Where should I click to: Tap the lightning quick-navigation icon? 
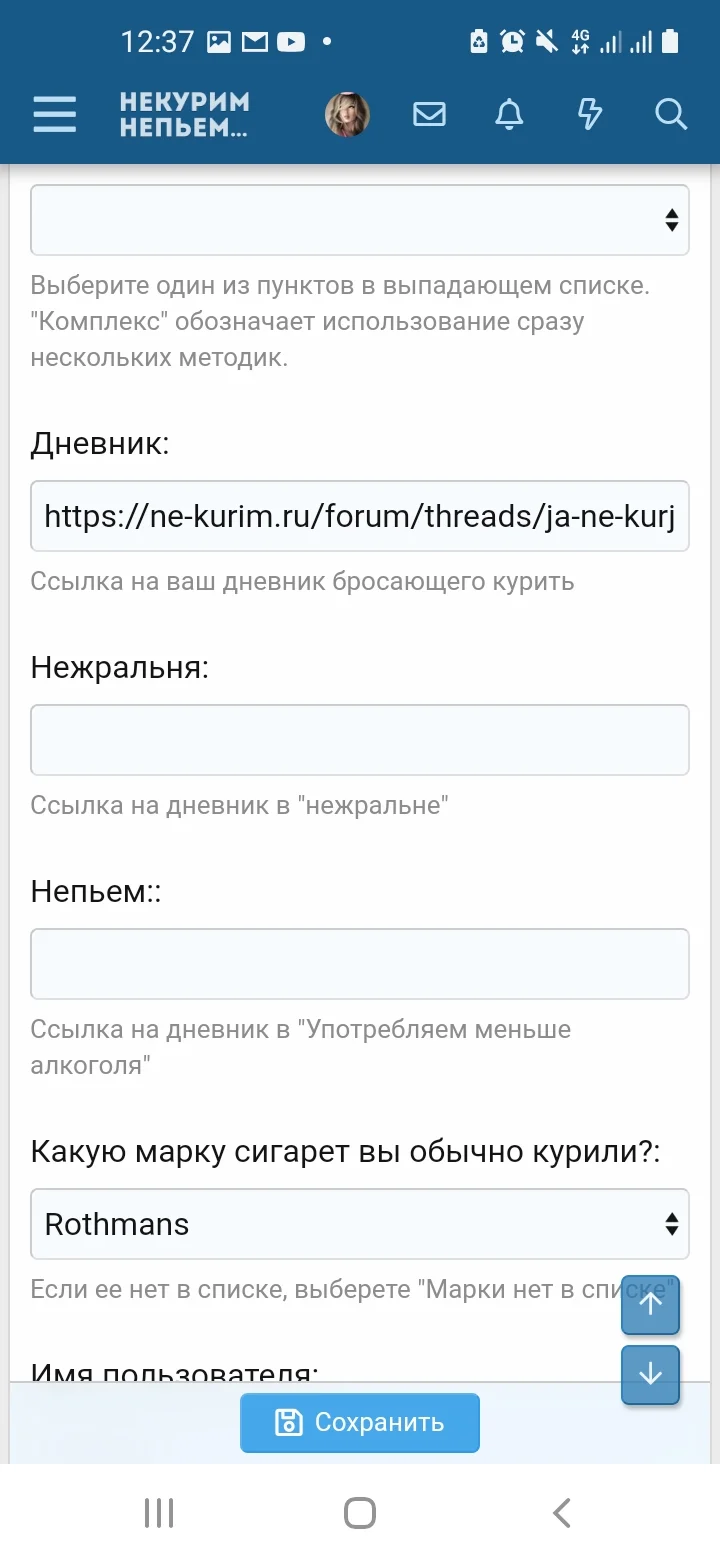[589, 114]
